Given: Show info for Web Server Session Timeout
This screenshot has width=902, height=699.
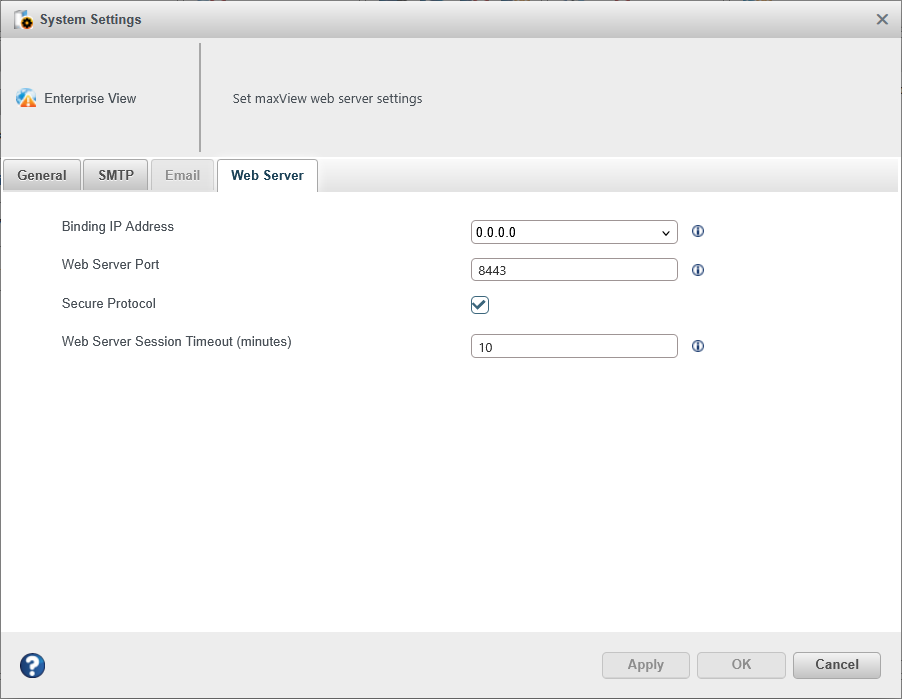Looking at the screenshot, I should point(698,346).
